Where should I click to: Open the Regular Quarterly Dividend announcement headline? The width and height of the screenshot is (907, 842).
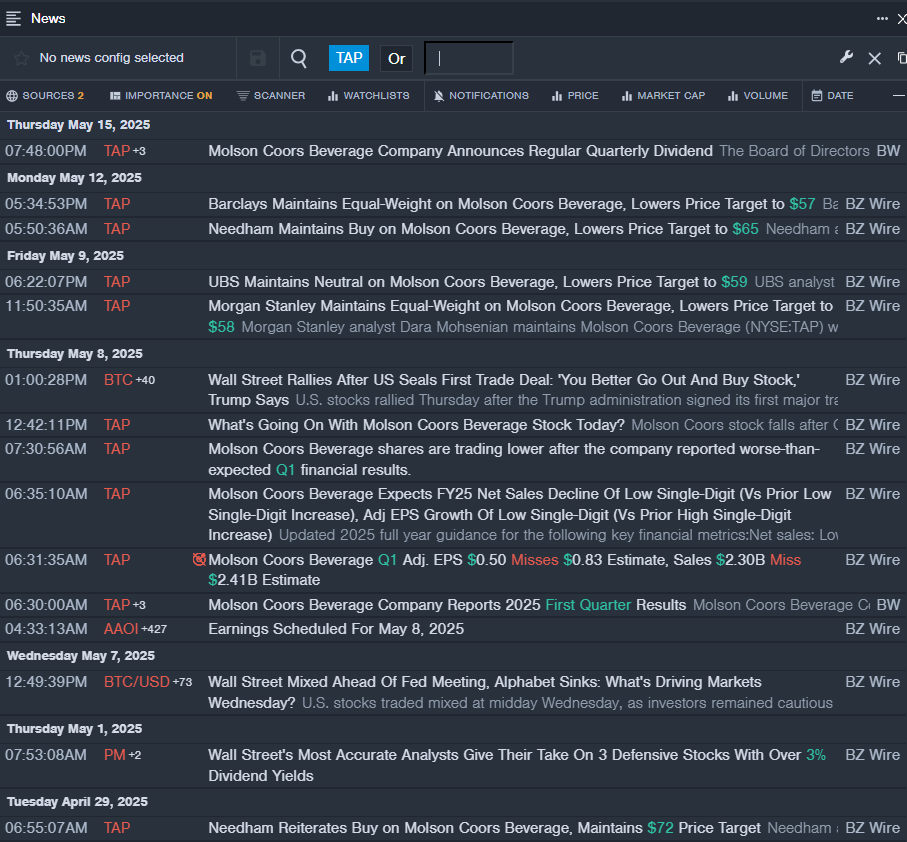click(460, 151)
